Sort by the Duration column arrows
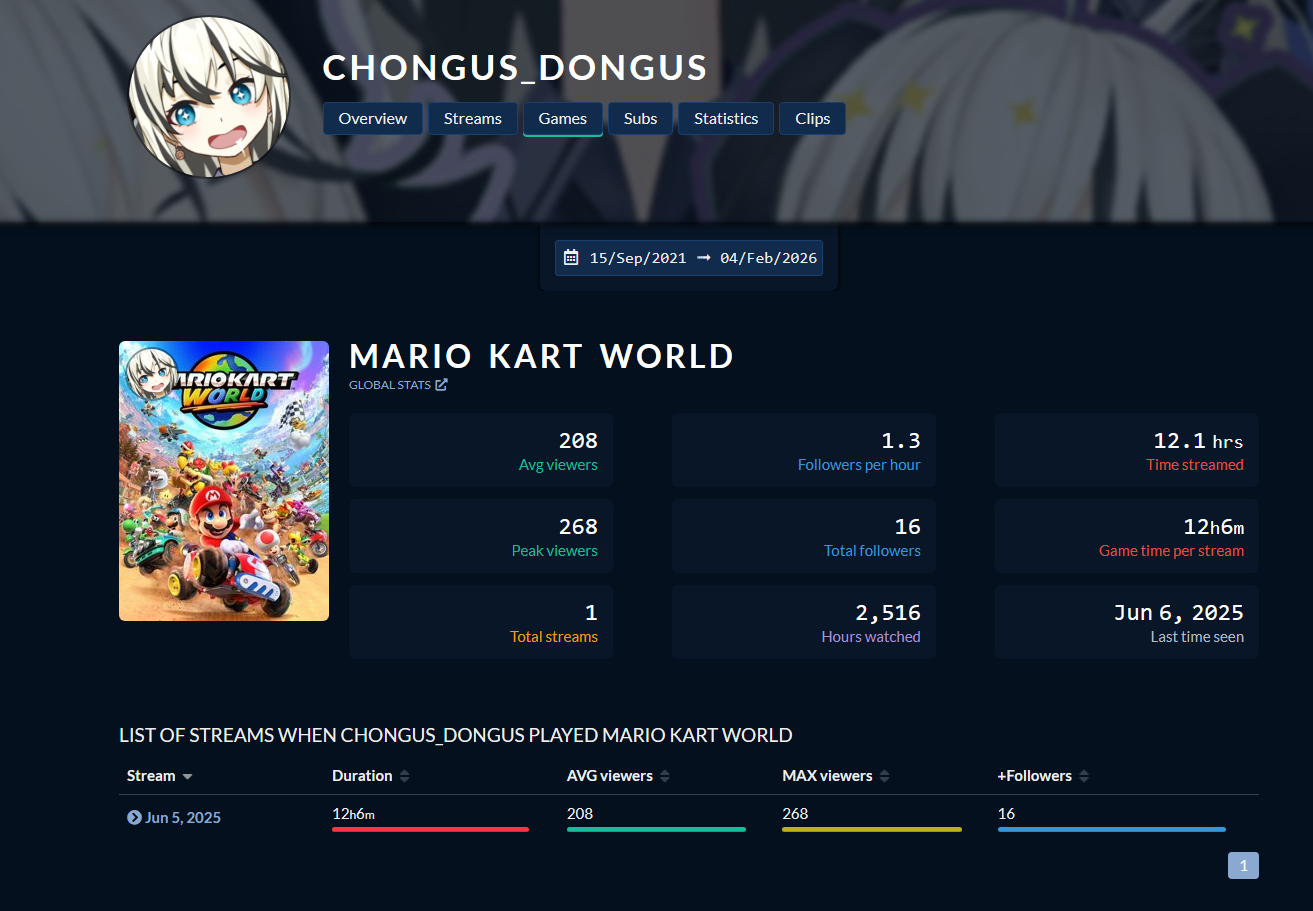The height and width of the screenshot is (911, 1313). [x=404, y=776]
